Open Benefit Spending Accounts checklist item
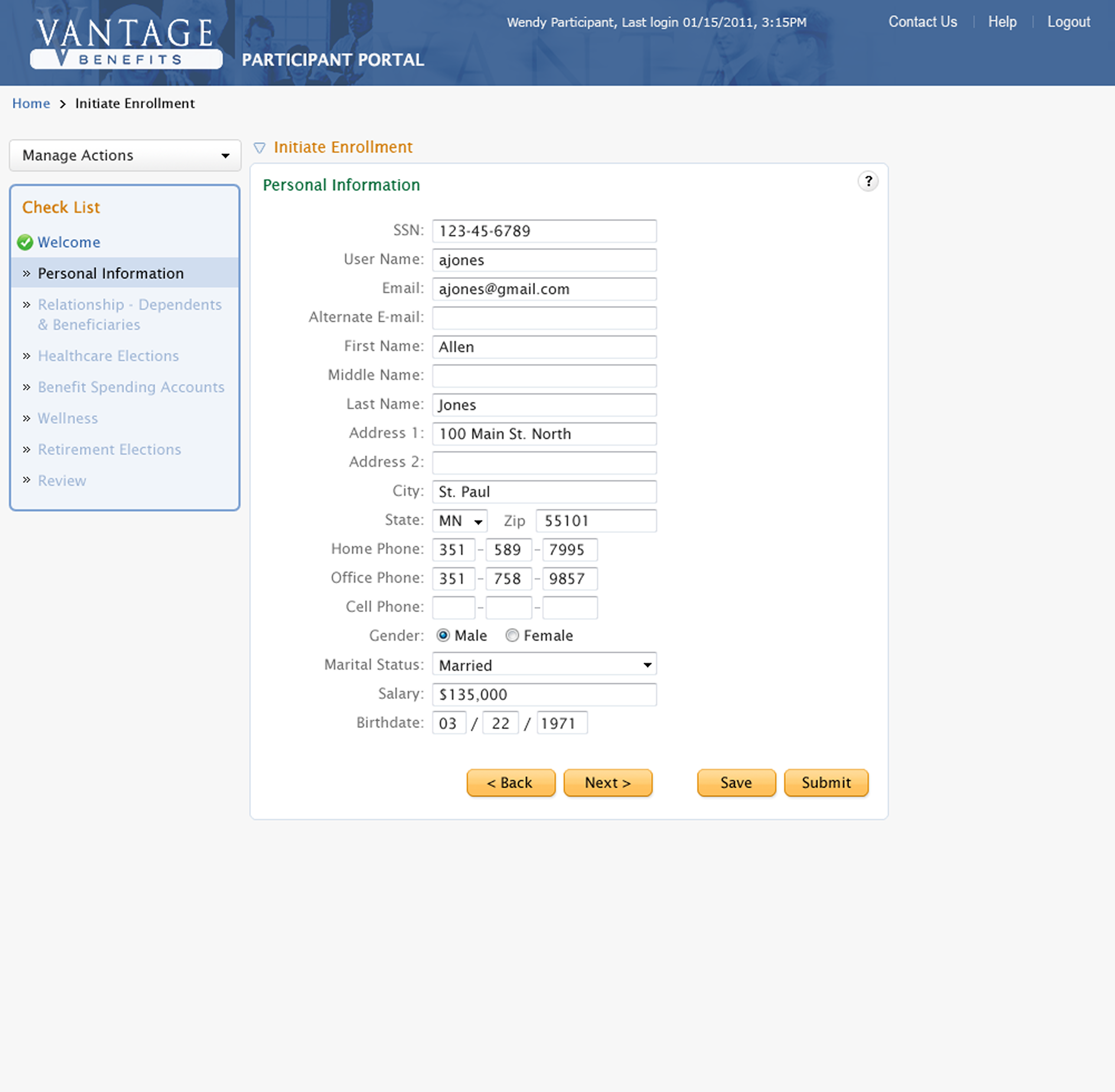1115x1092 pixels. point(131,387)
